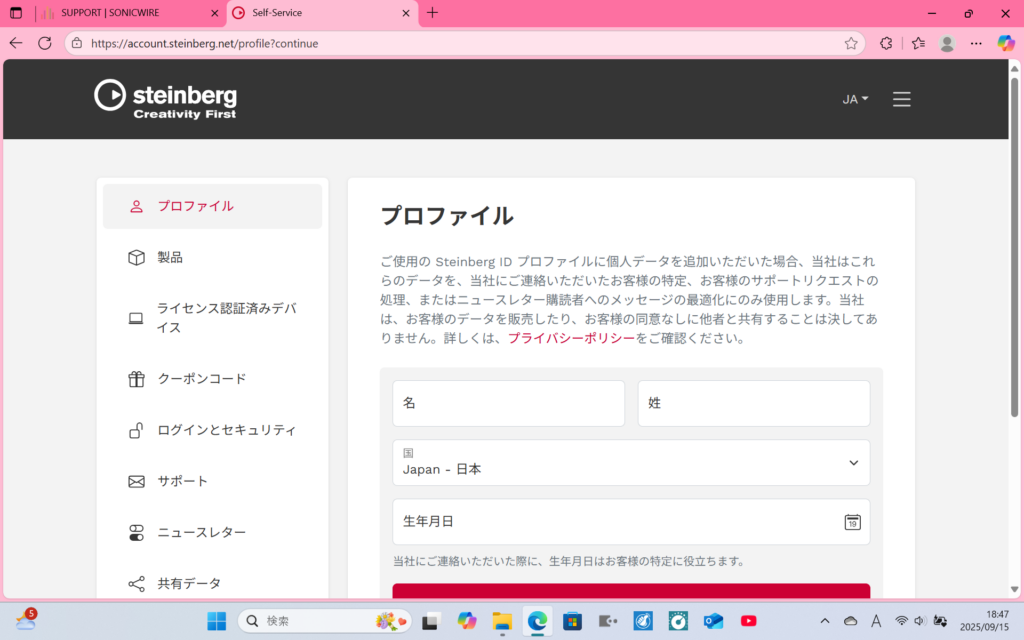Click the 名 first name field

(x=508, y=403)
